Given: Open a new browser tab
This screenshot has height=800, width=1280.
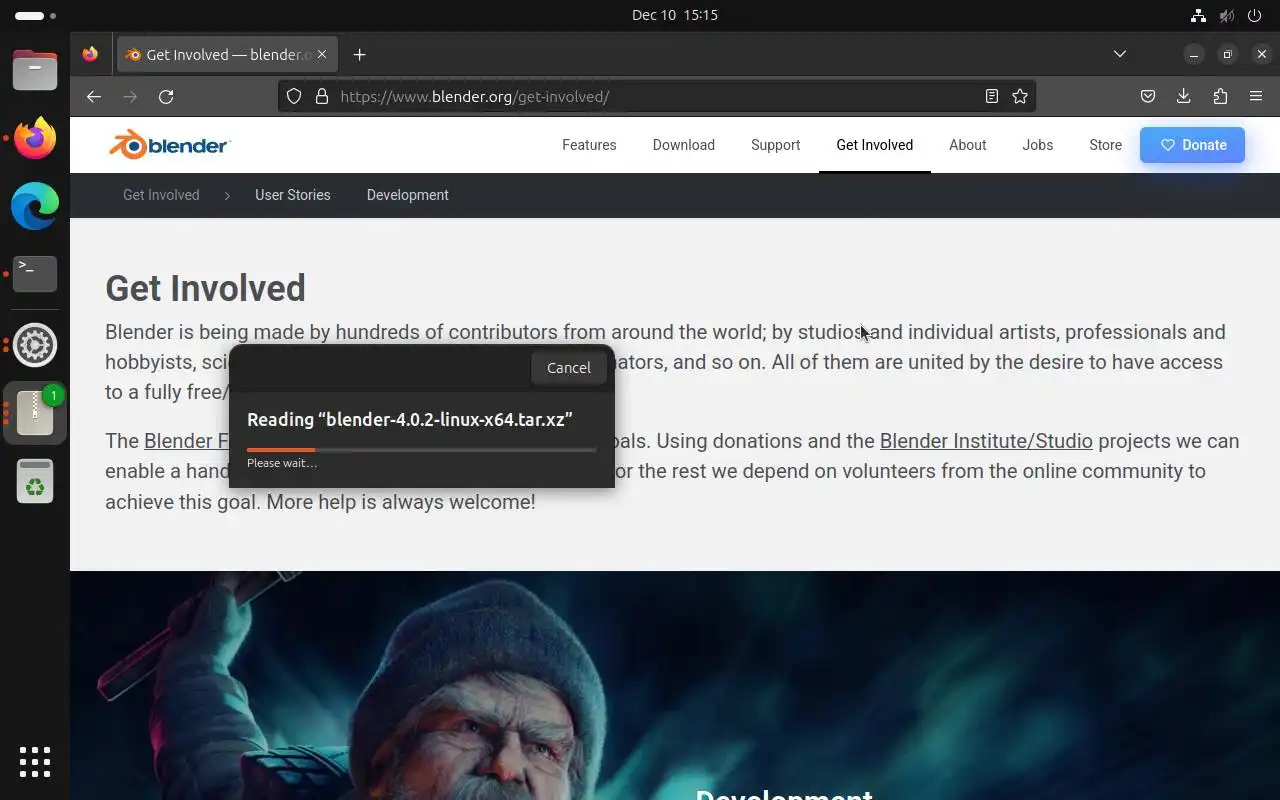Looking at the screenshot, I should tap(360, 54).
